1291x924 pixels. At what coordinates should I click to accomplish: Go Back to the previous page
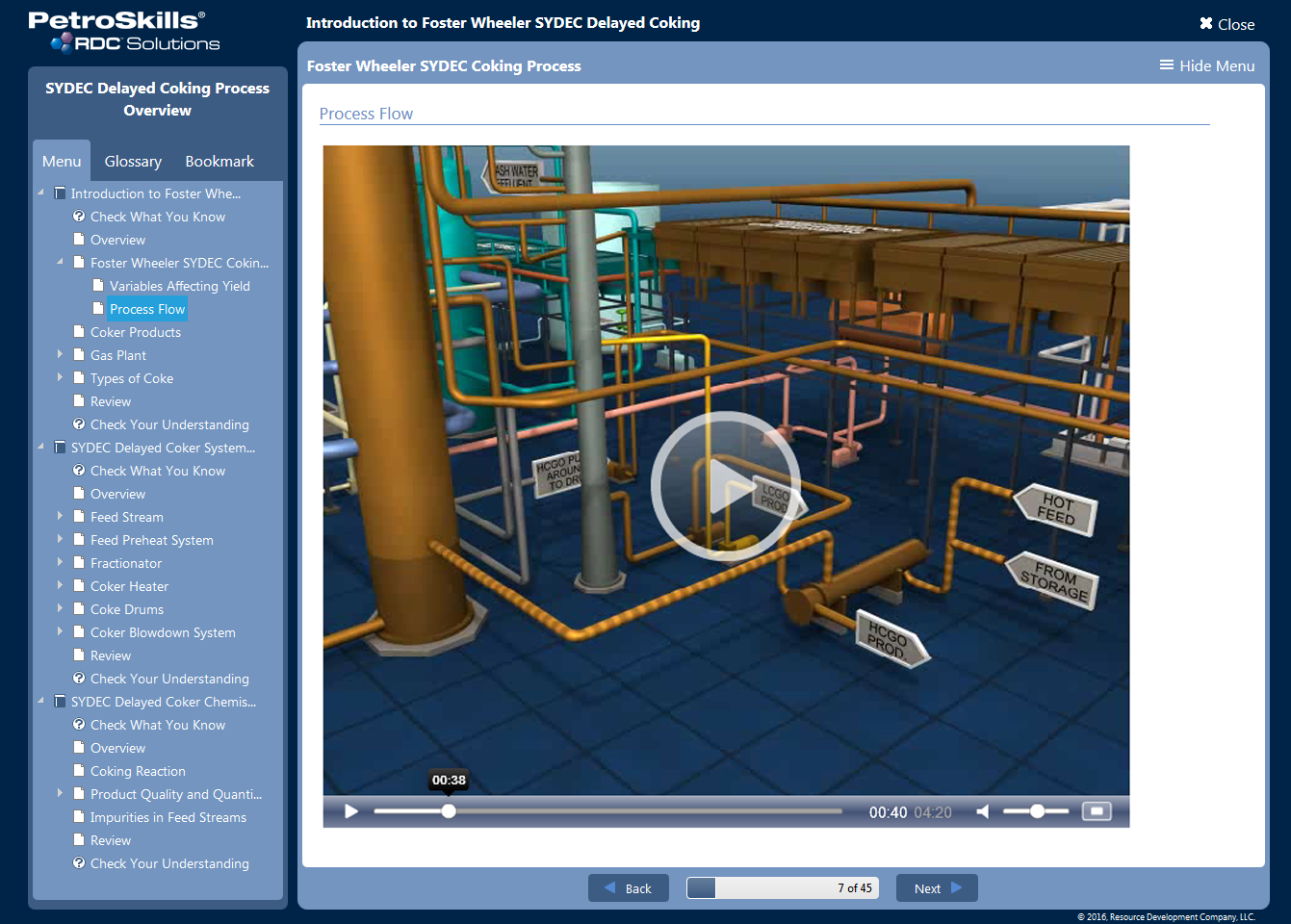tap(629, 887)
